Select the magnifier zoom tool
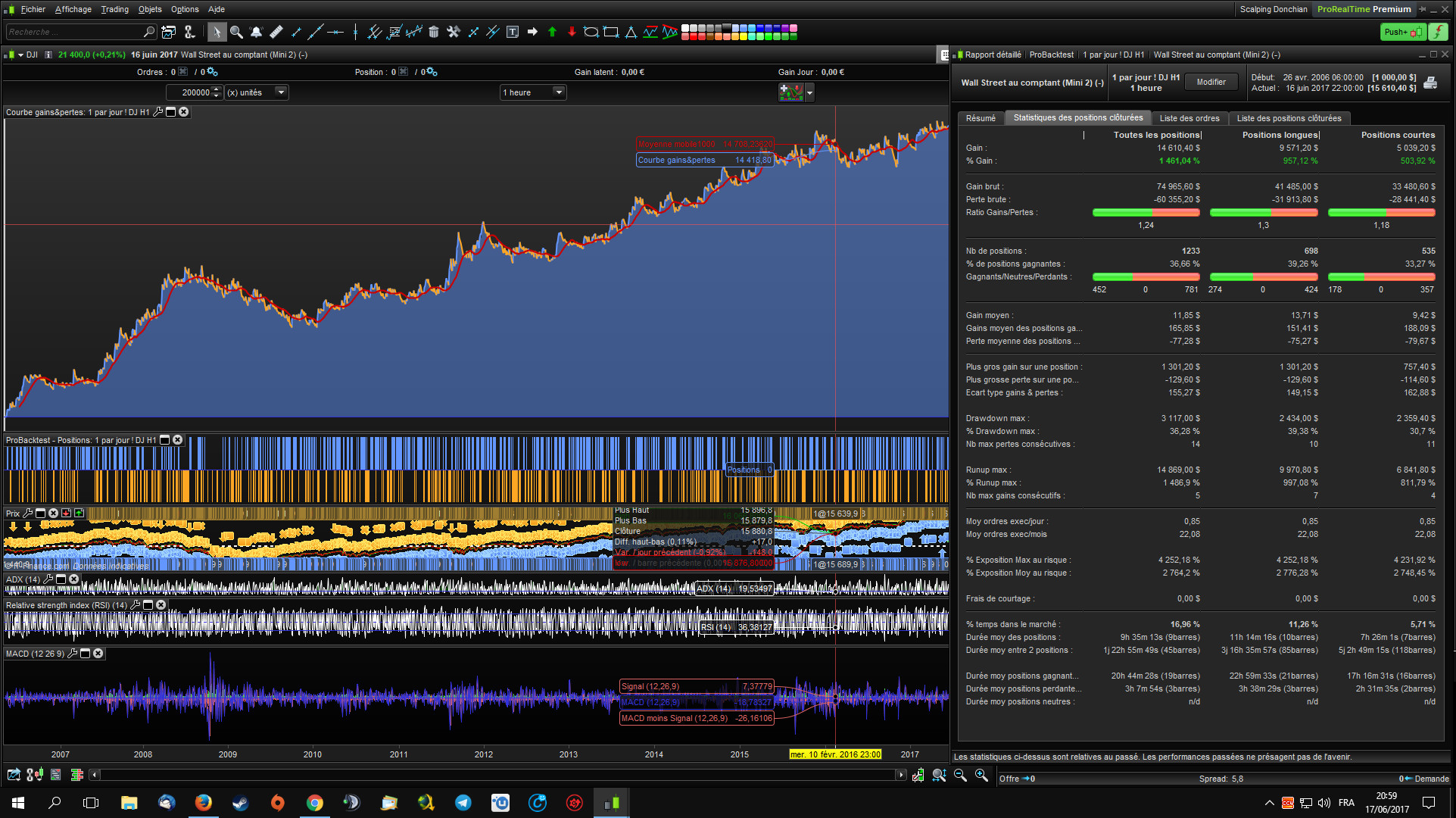The width and height of the screenshot is (1456, 818). [236, 32]
